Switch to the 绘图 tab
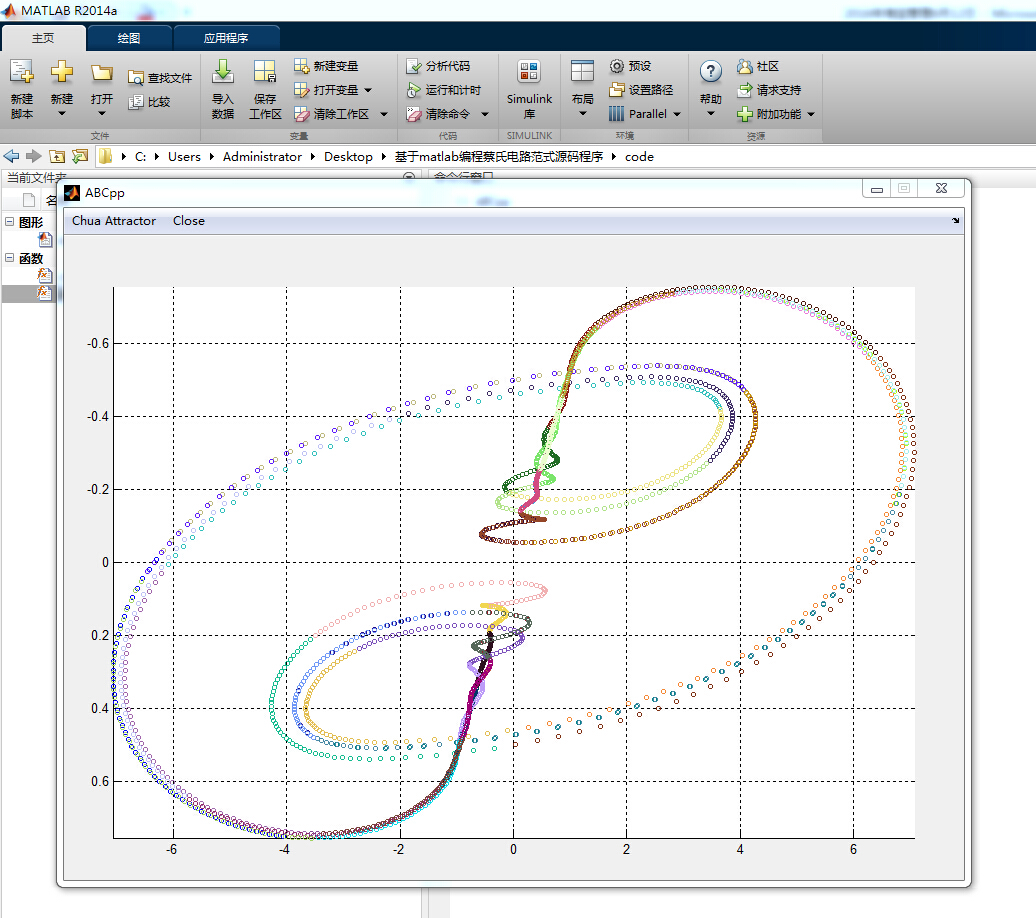This screenshot has width=1036, height=918. coord(129,38)
